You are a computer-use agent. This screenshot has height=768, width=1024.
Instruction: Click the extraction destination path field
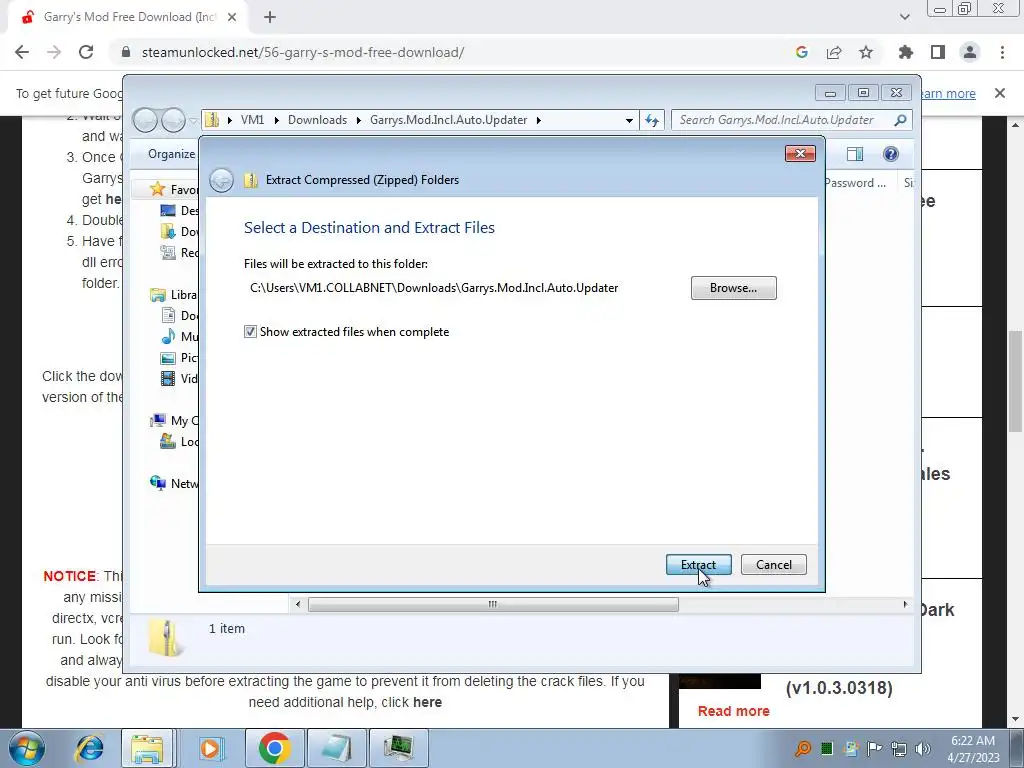click(434, 288)
